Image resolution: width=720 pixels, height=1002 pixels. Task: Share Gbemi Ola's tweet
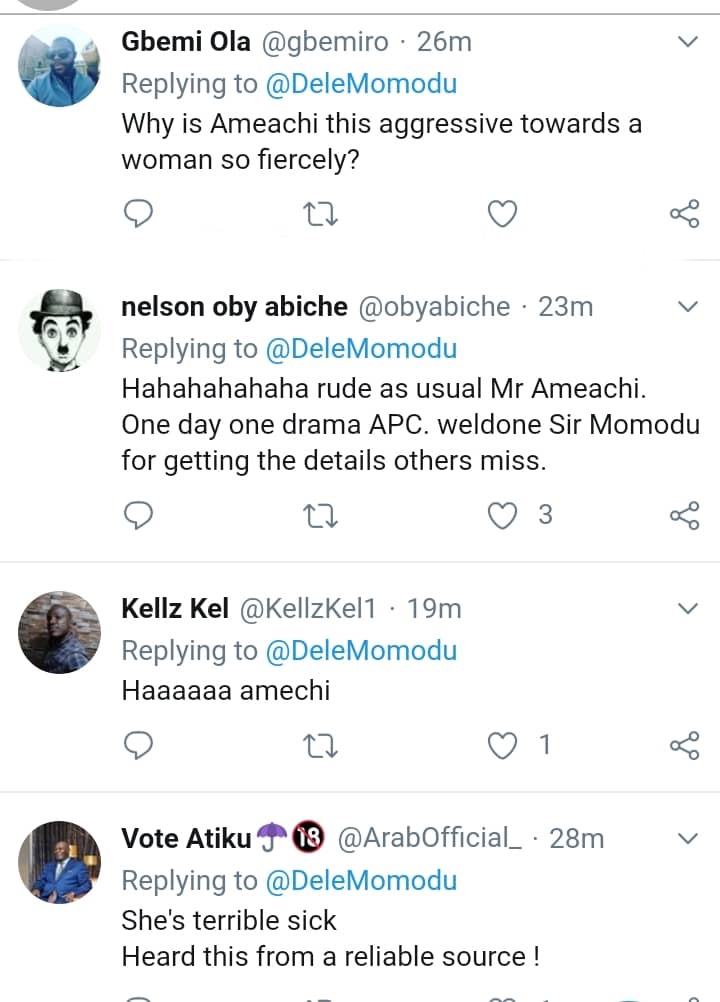click(x=684, y=213)
